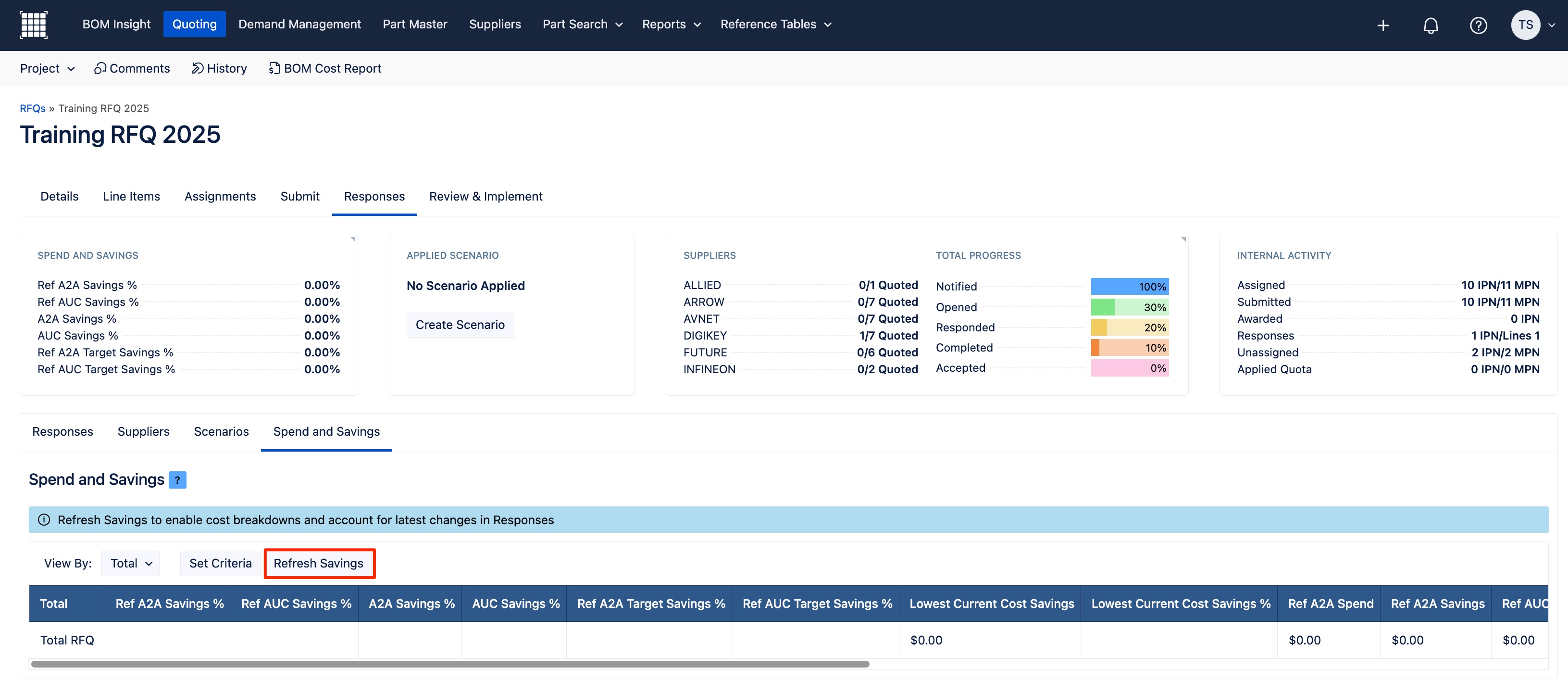
Task: Open the Review & Implement tab
Action: (x=485, y=196)
